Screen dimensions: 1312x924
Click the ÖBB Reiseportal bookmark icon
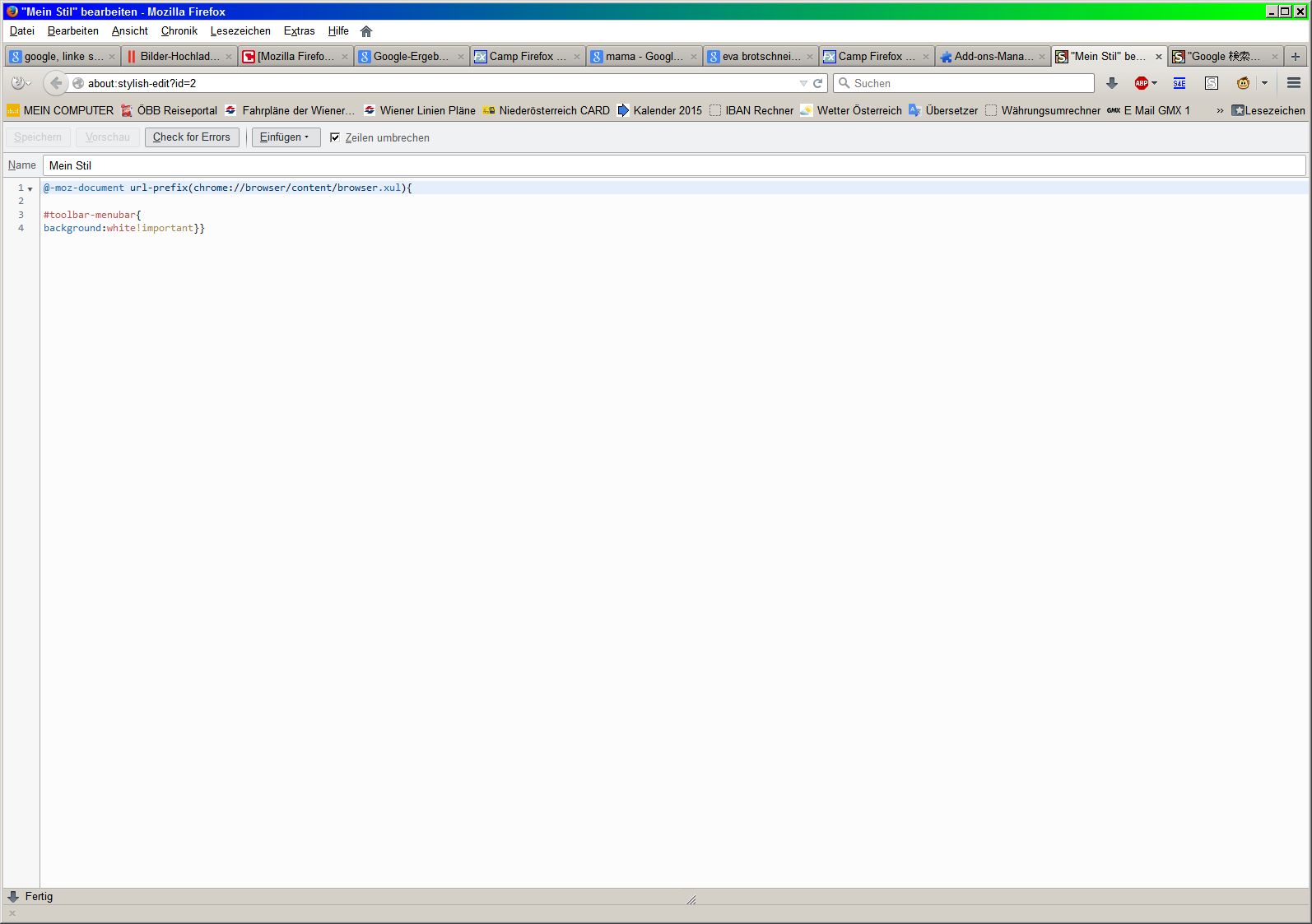pyautogui.click(x=127, y=110)
